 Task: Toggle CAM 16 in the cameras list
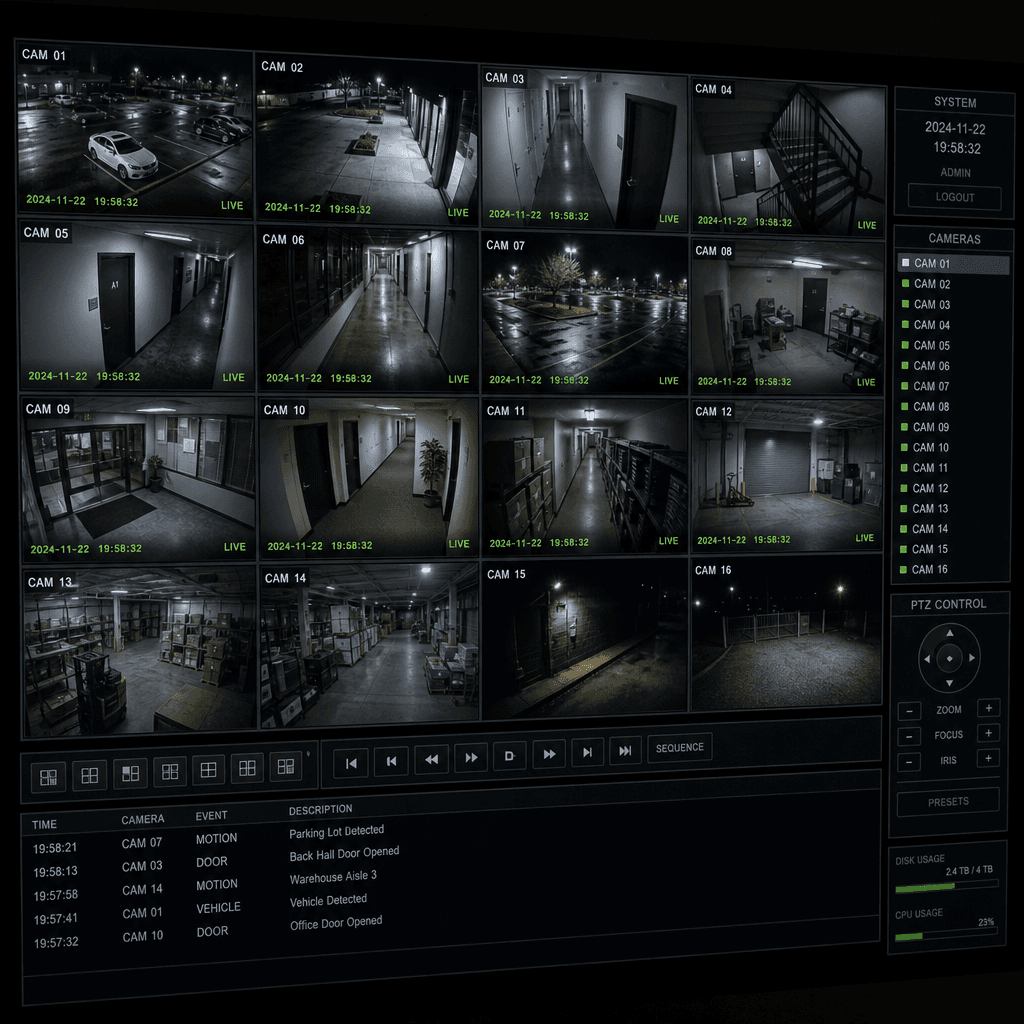952,569
